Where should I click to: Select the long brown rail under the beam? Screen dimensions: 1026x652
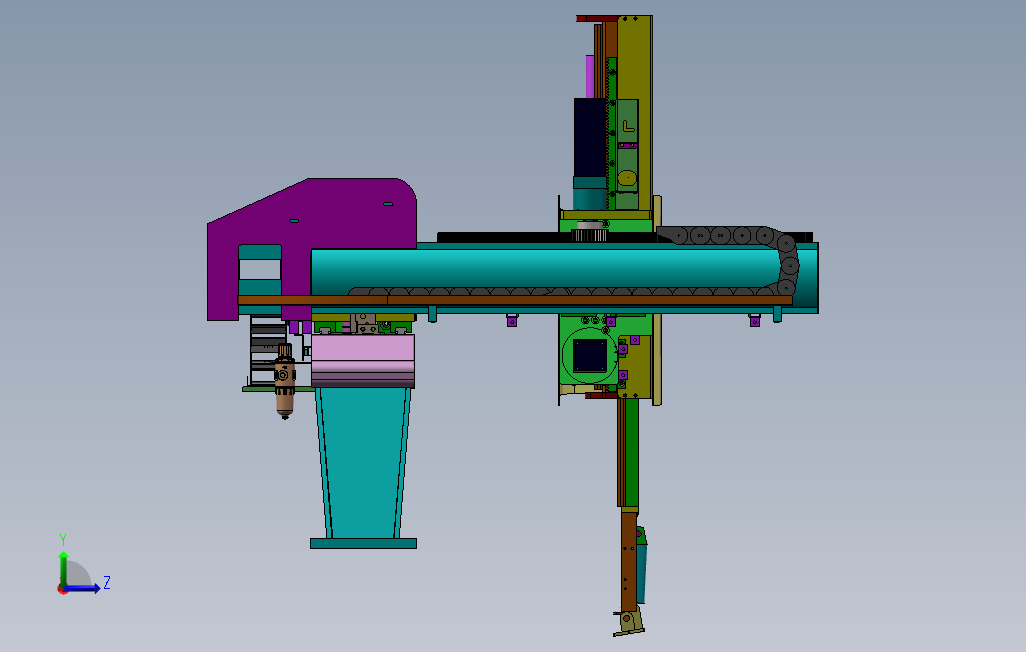(x=515, y=300)
